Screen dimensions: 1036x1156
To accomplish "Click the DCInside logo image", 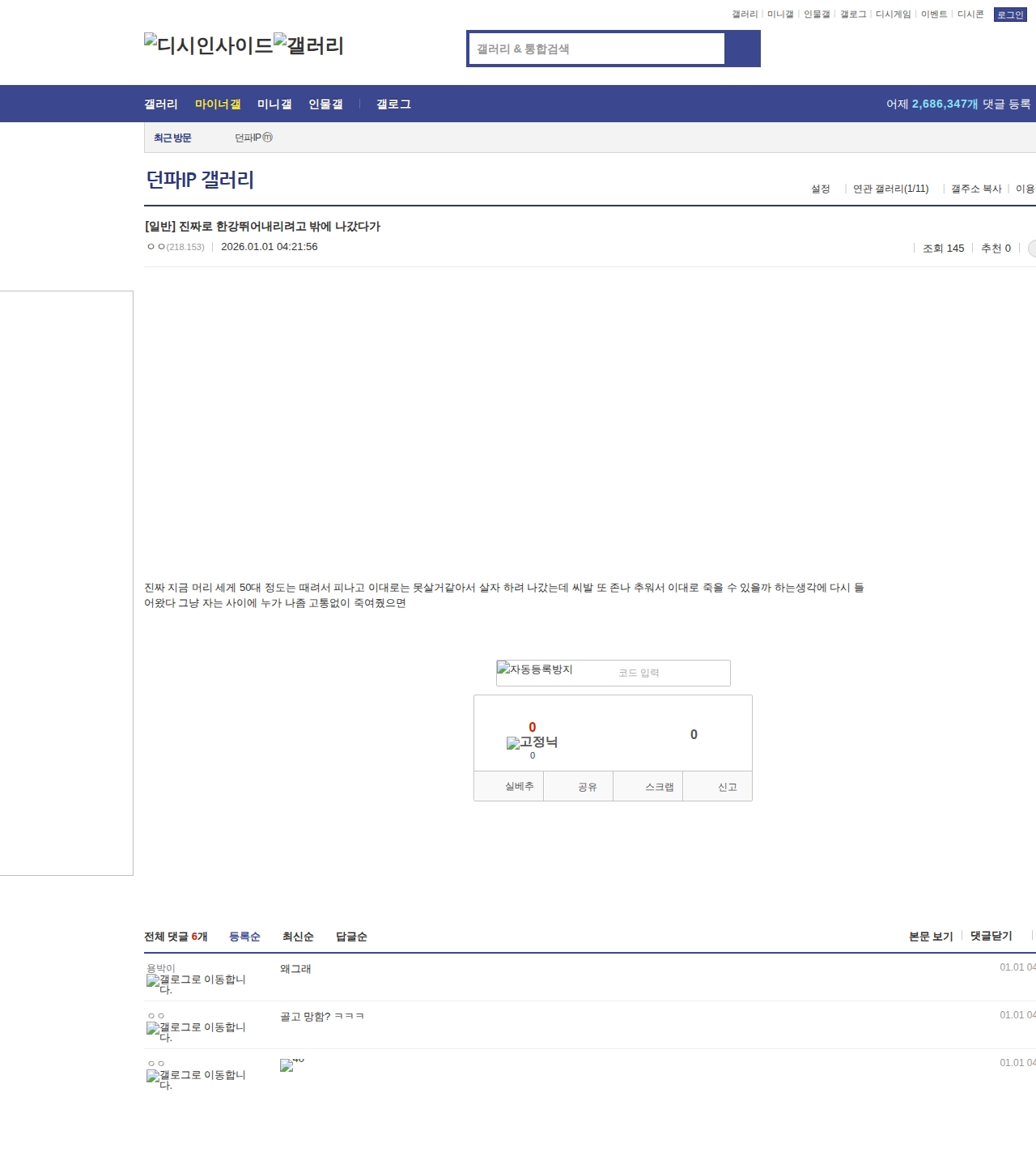I will click(208, 45).
